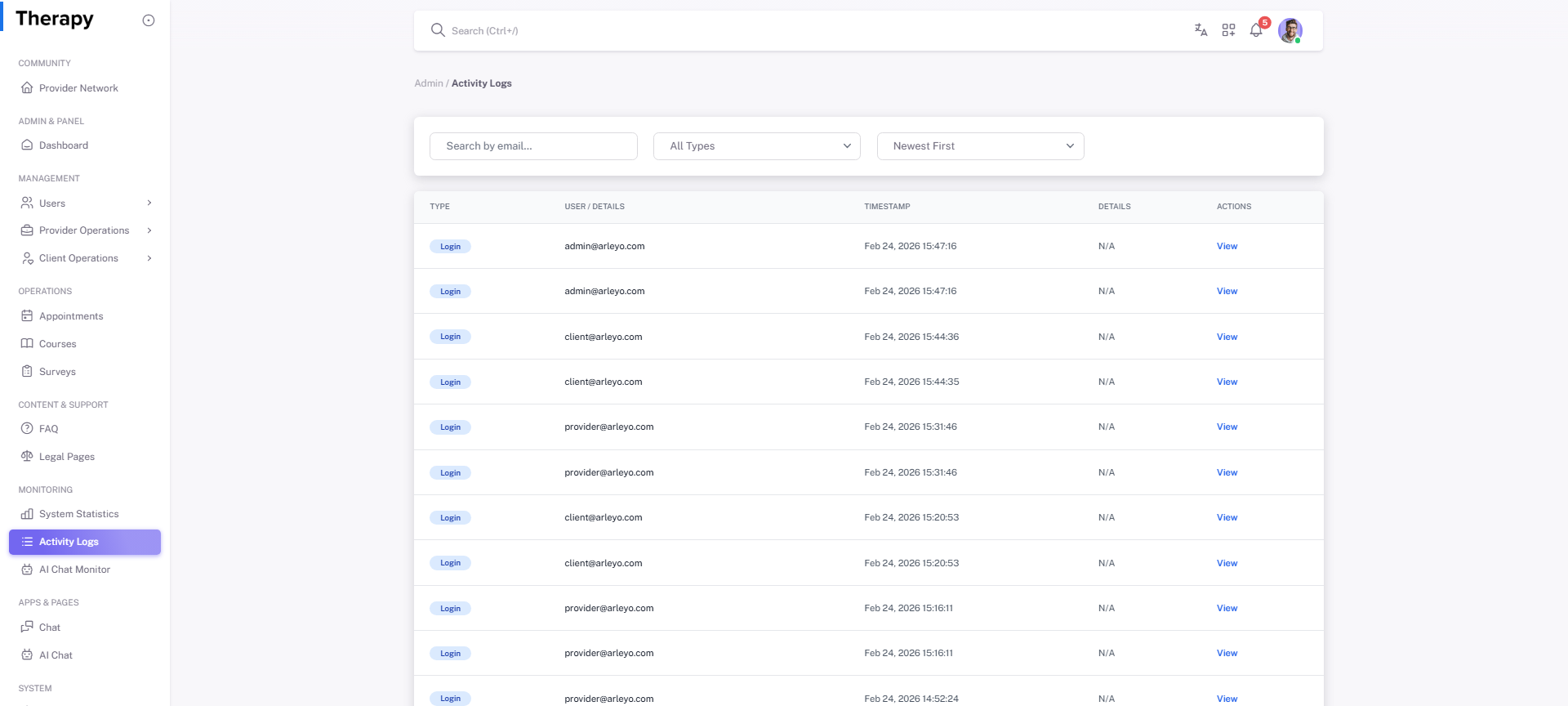View the admin login at 15:47:16, first row

point(1227,246)
